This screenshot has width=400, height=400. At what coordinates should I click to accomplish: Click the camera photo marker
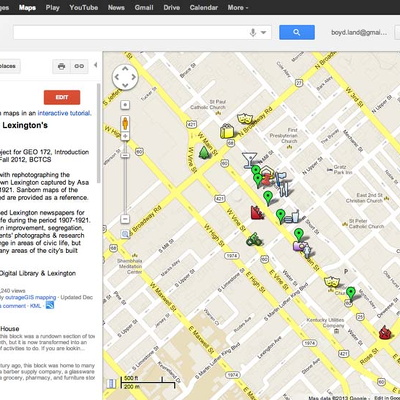(x=300, y=246)
